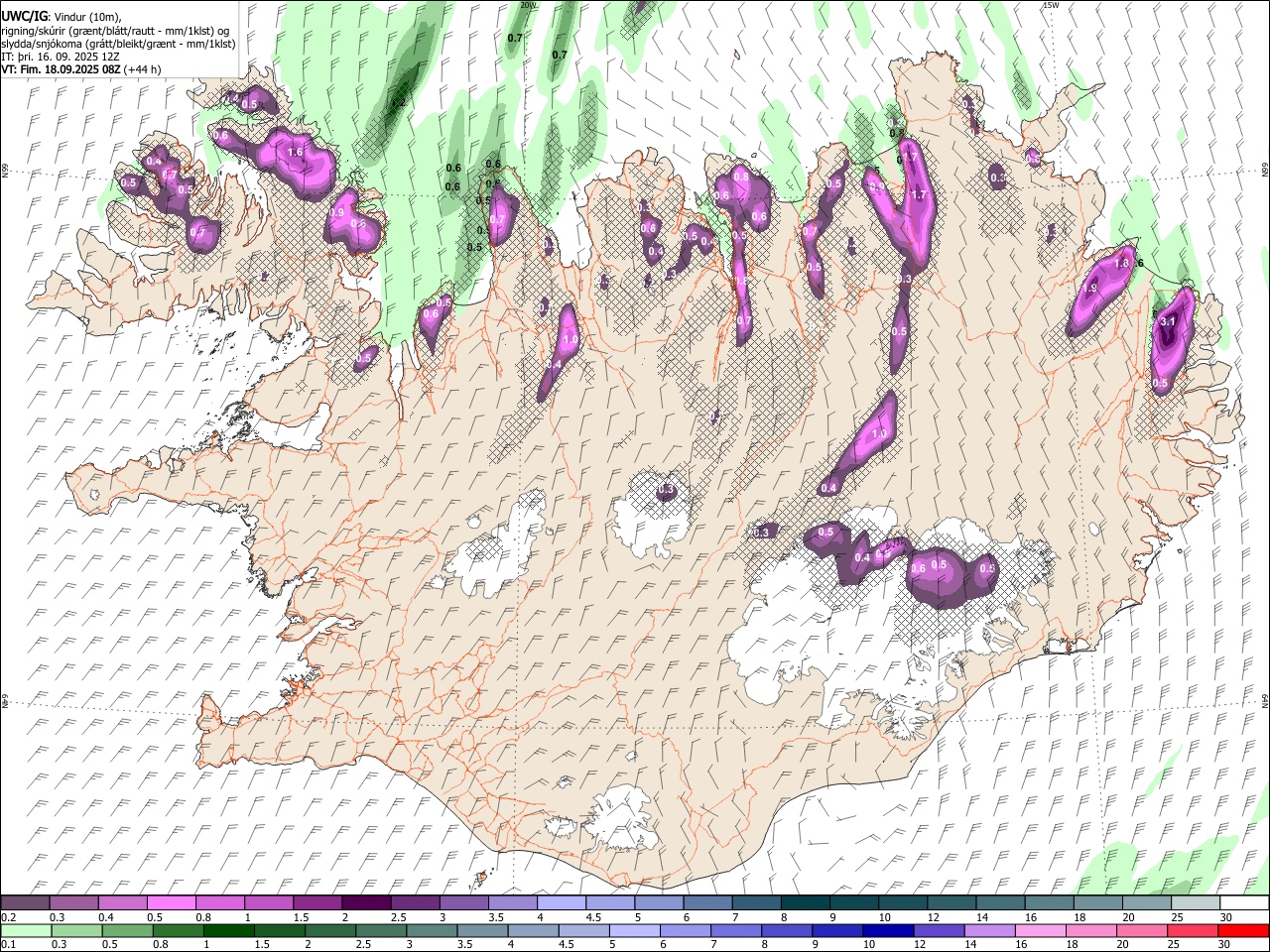
Task: Click the lavender snow swatch for 4–4.5
Action: pos(562,903)
